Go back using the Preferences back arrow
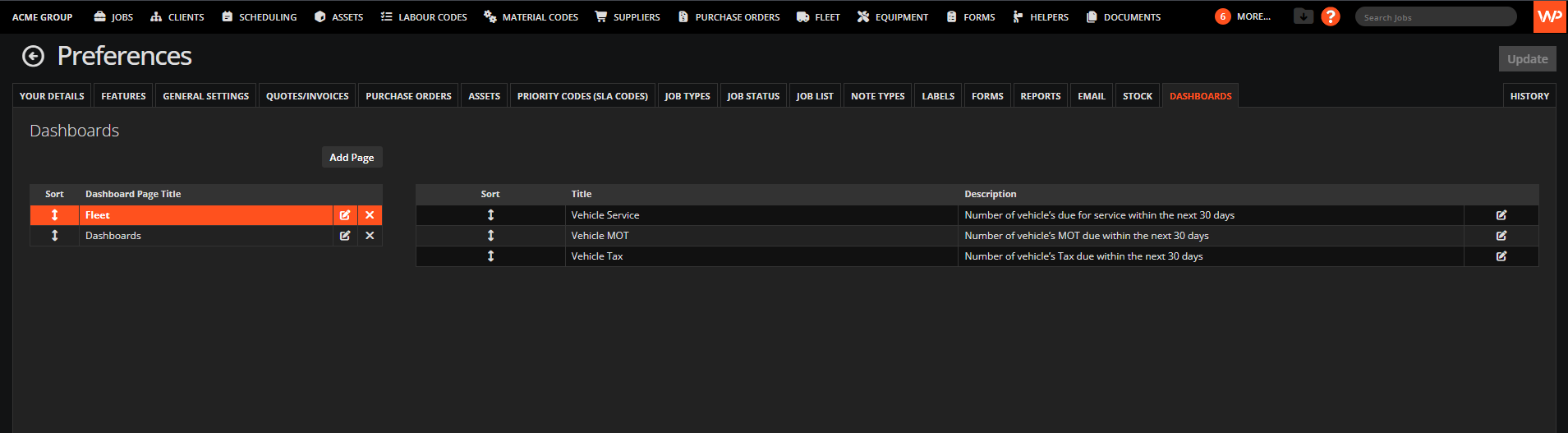 tap(33, 56)
